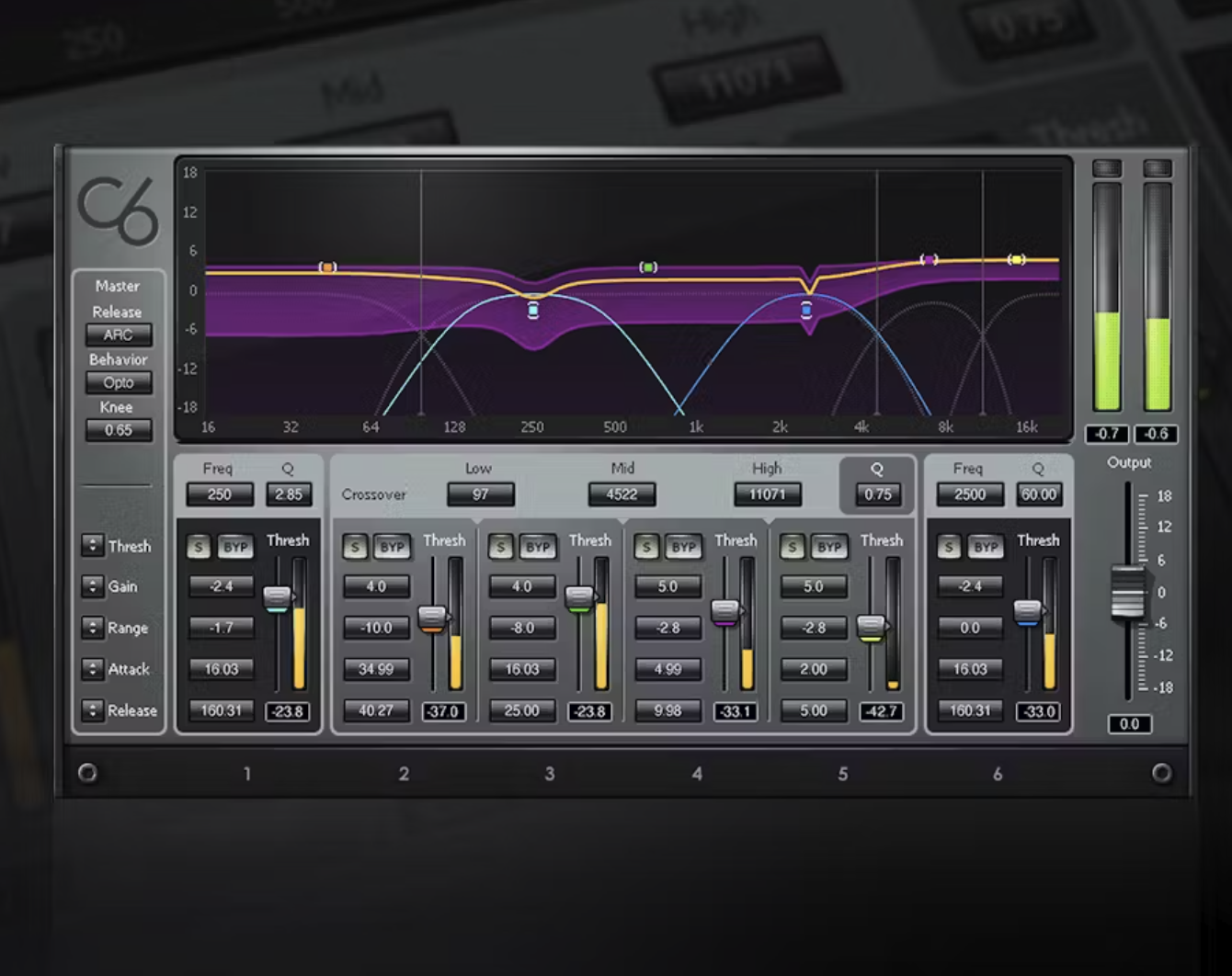Open the Thresh parameter stepper

coord(93,546)
